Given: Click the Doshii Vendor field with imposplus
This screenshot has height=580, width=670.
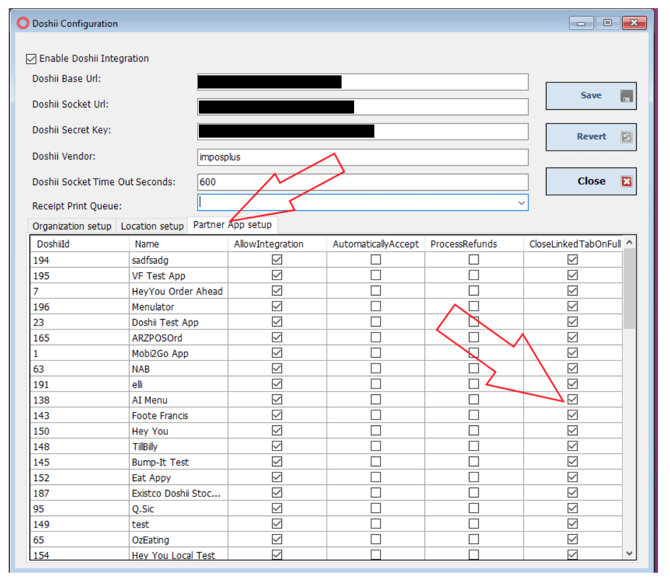Looking at the screenshot, I should [x=363, y=157].
